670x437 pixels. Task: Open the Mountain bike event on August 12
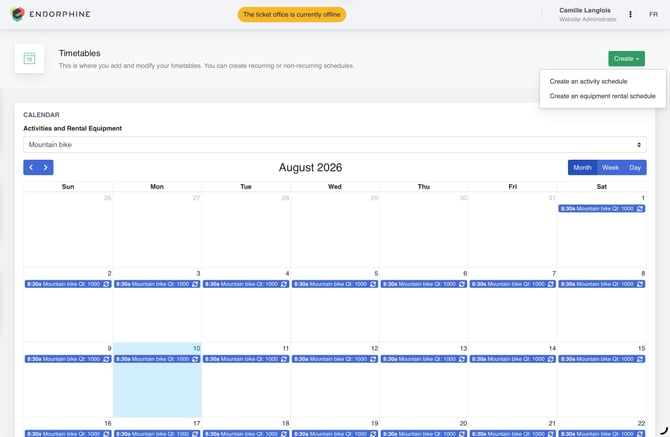pos(335,359)
